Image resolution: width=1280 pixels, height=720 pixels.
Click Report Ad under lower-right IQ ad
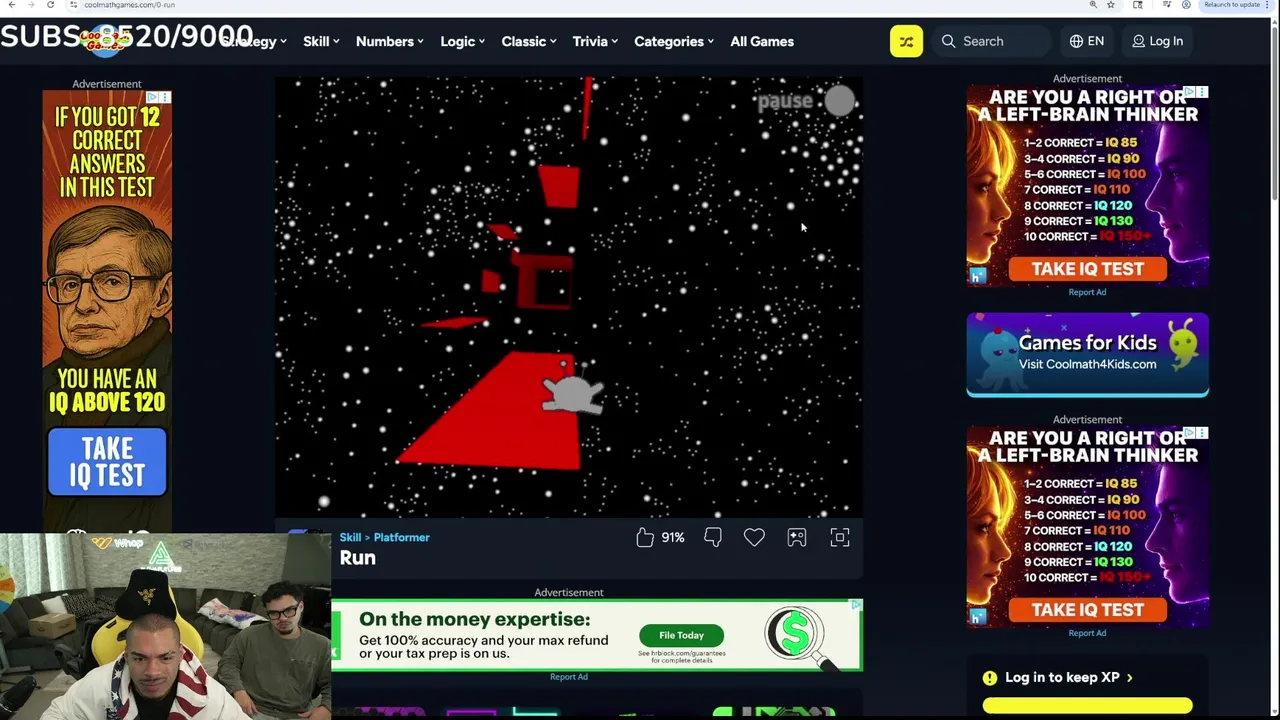[1087, 633]
